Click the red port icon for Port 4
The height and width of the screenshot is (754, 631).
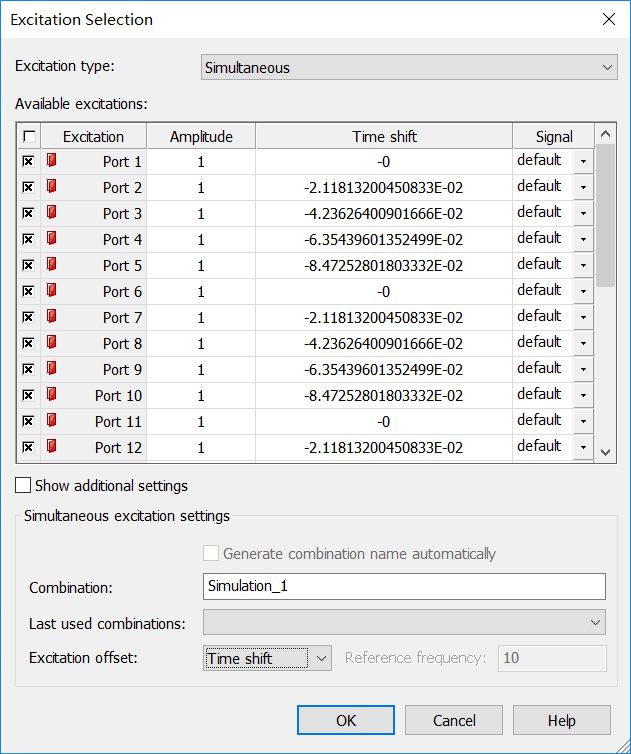[x=51, y=238]
